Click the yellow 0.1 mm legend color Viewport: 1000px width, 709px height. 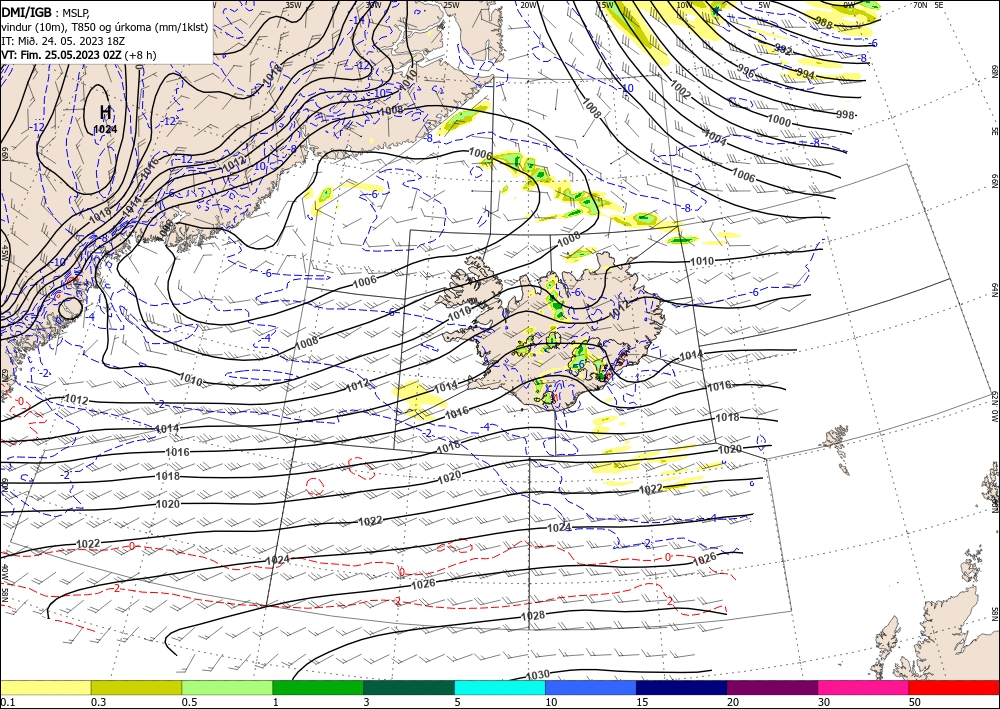coord(46,687)
